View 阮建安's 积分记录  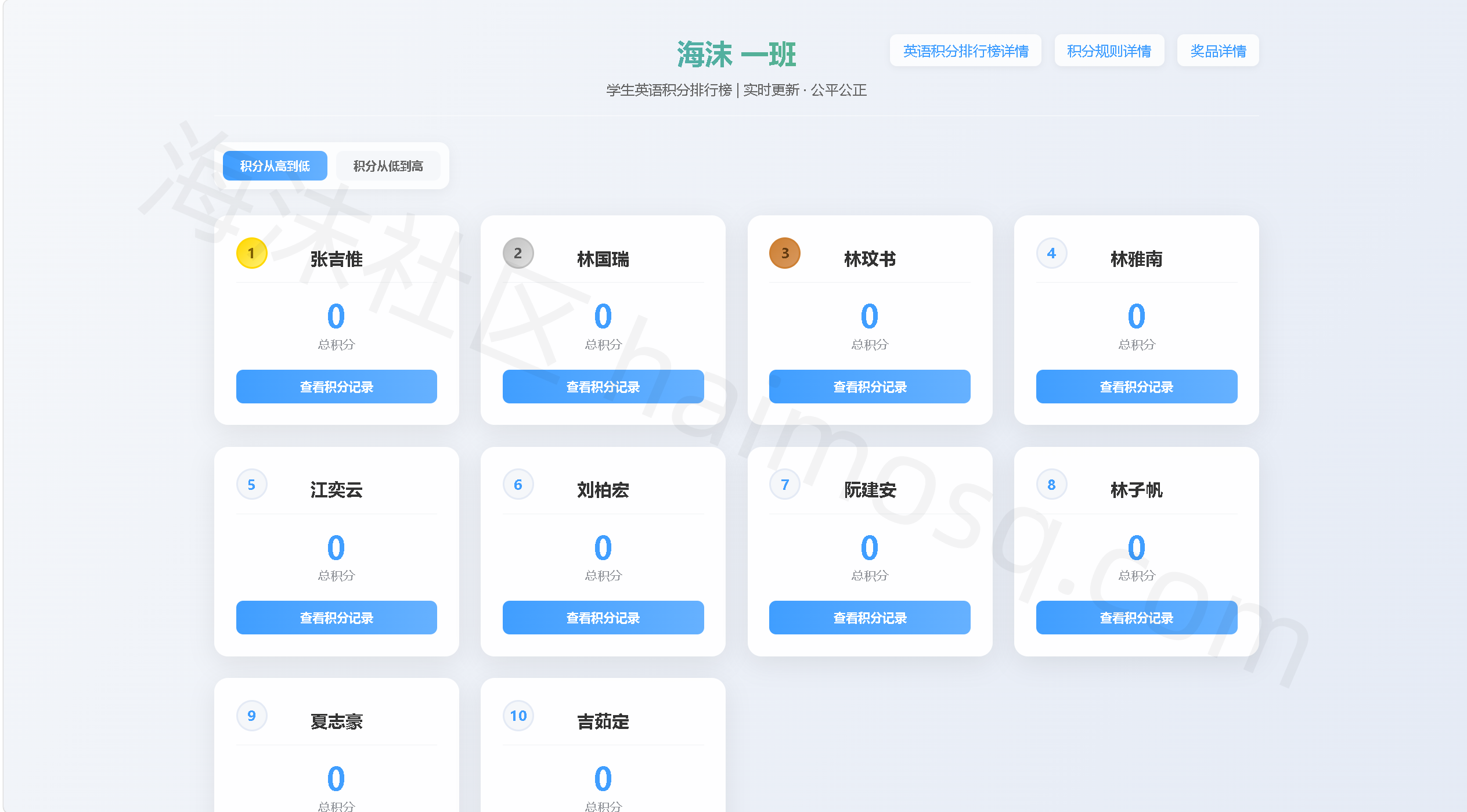point(870,618)
